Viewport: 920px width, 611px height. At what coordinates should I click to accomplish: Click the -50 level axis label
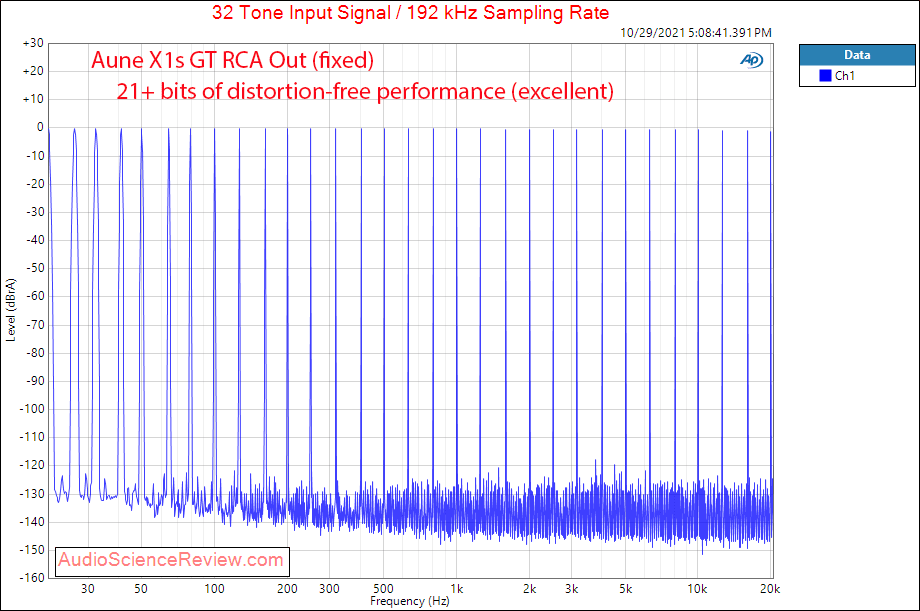[35, 268]
